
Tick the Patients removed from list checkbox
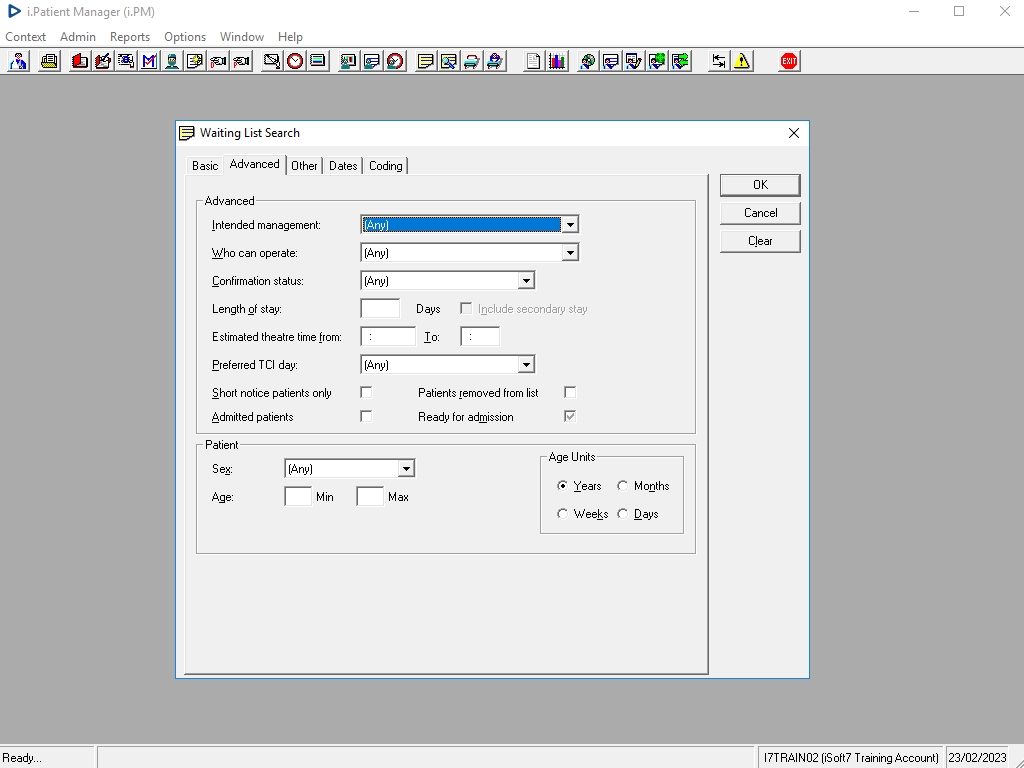point(570,392)
